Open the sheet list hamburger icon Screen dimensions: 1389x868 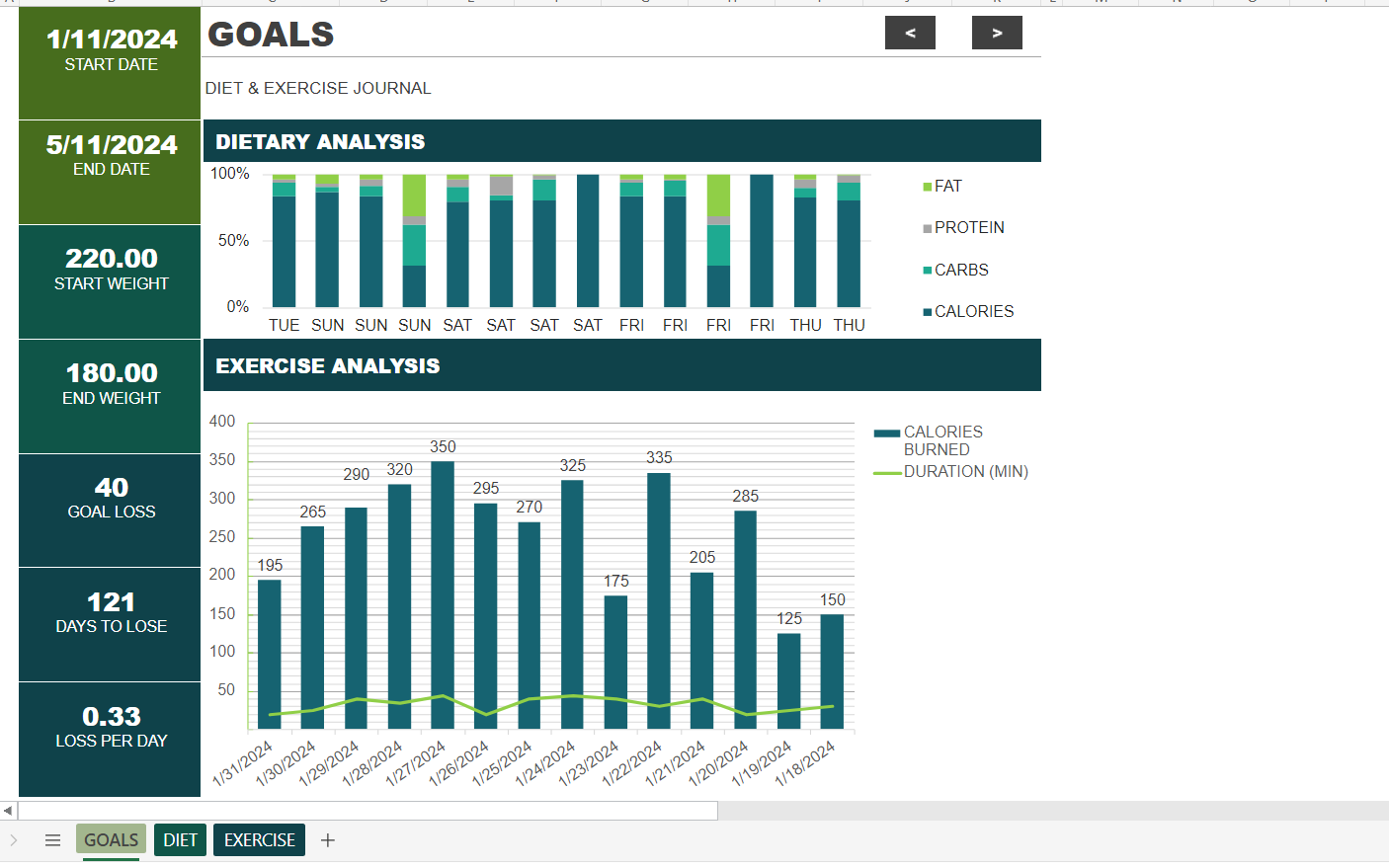point(52,839)
